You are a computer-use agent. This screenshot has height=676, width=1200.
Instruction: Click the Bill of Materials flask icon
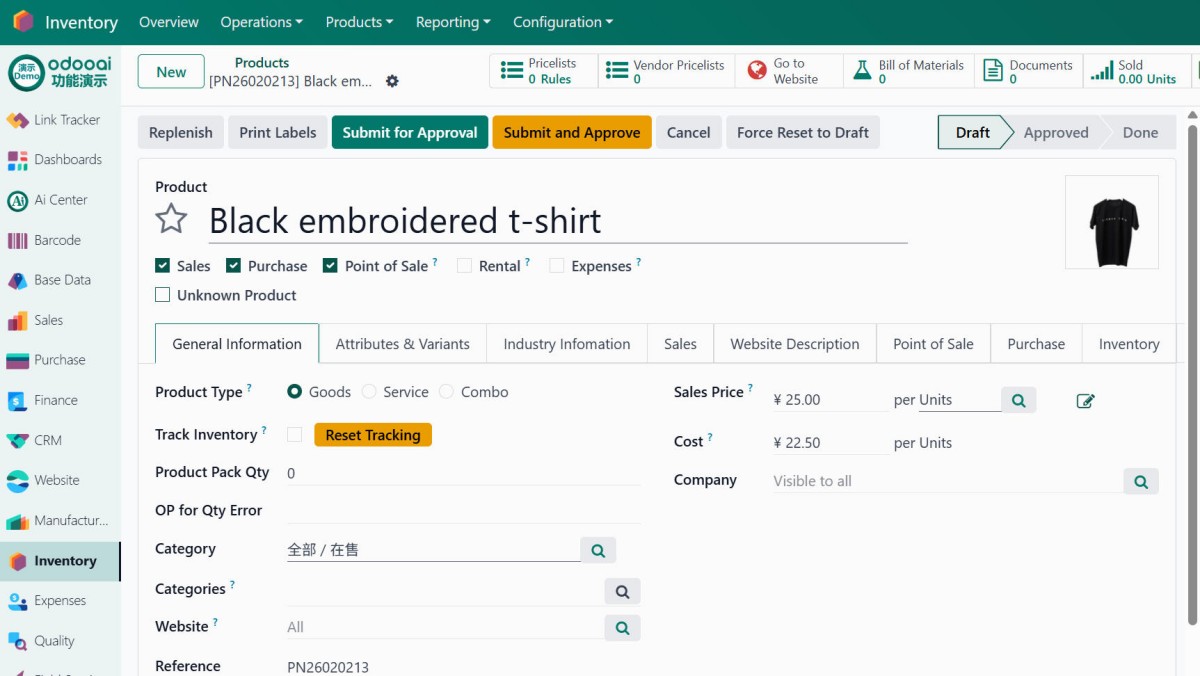click(x=862, y=71)
